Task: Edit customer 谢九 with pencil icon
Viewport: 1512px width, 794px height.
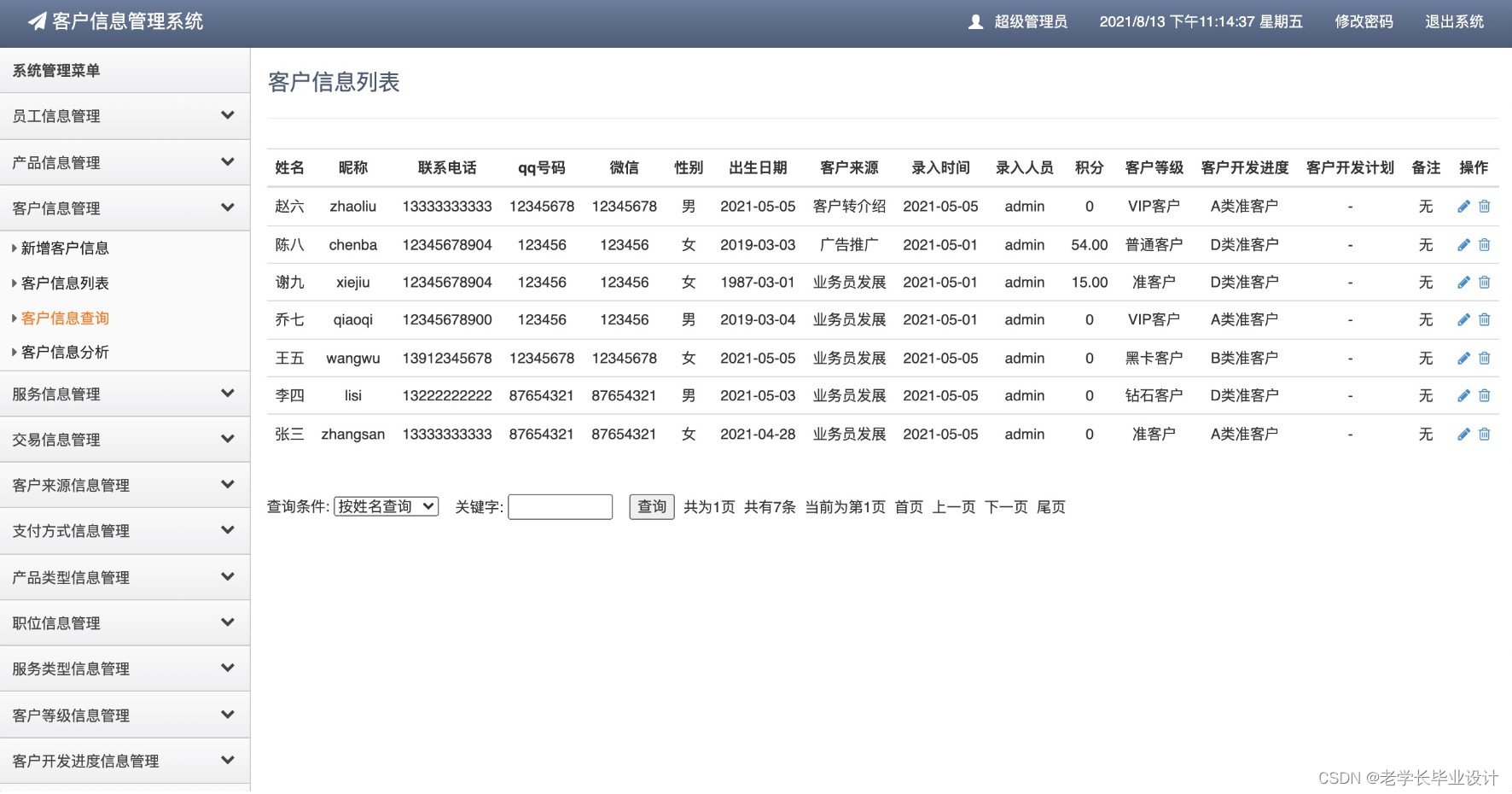Action: click(x=1463, y=282)
